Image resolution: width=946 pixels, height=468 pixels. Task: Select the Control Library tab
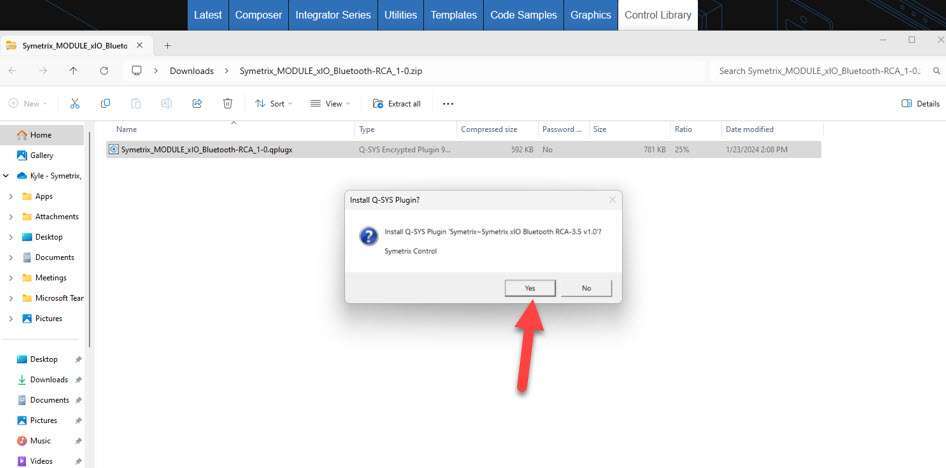pos(658,15)
